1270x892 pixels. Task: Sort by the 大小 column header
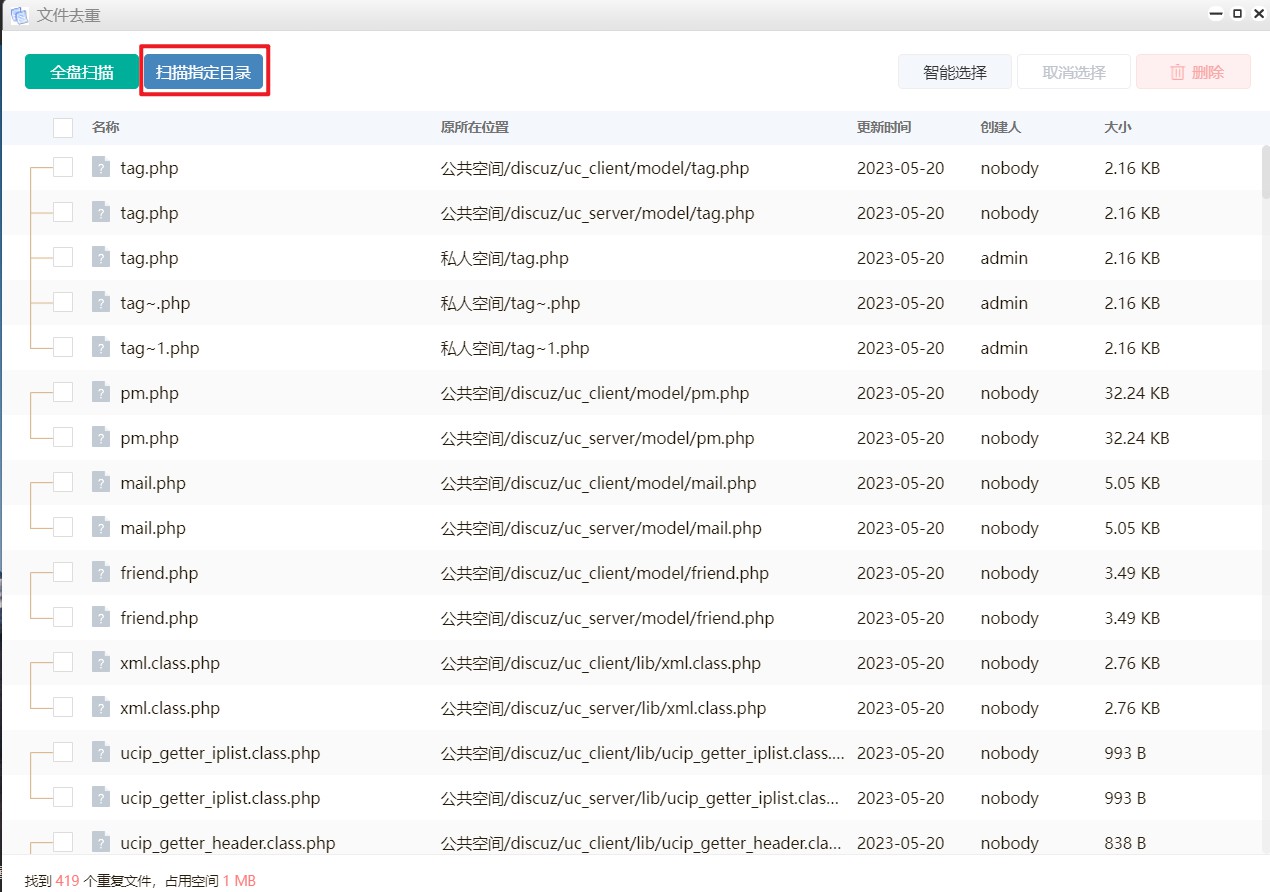(1117, 127)
